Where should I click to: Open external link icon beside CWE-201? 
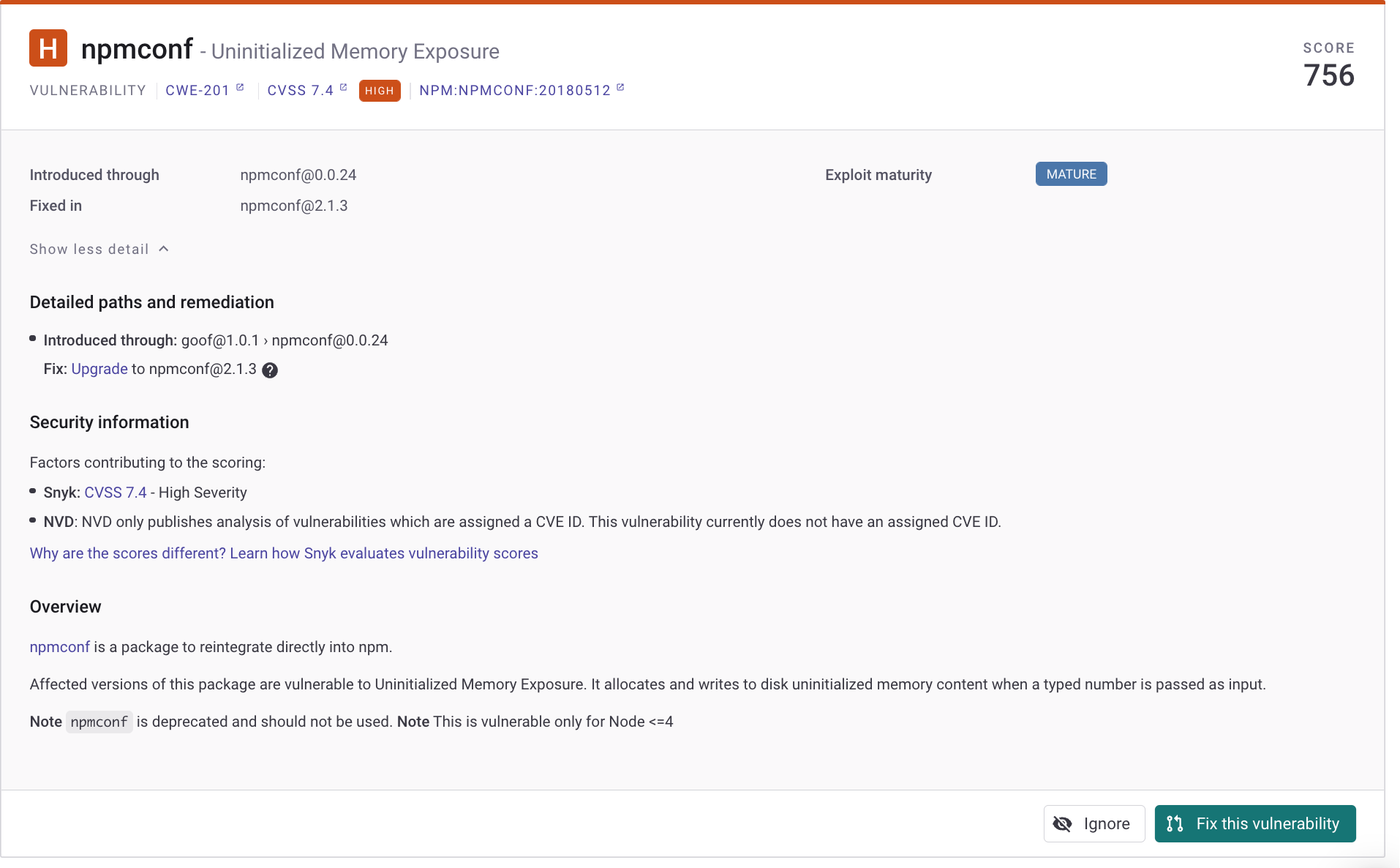coord(240,87)
